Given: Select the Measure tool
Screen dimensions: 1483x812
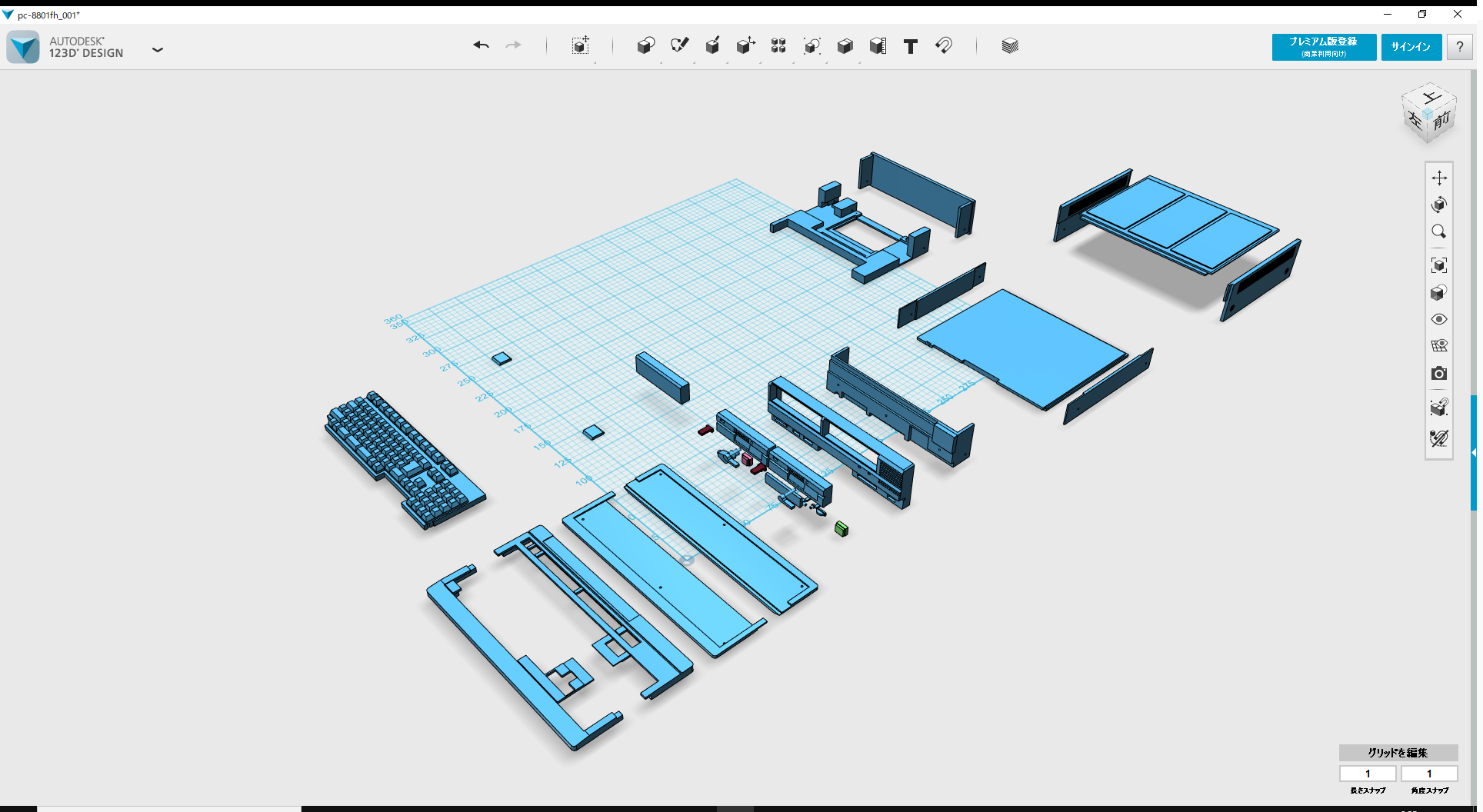Looking at the screenshot, I should coord(878,46).
